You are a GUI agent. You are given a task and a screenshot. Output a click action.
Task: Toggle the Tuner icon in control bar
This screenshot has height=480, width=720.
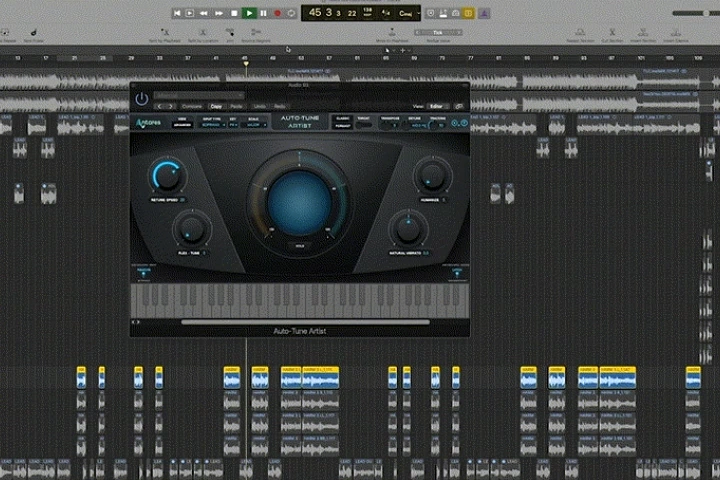443,13
